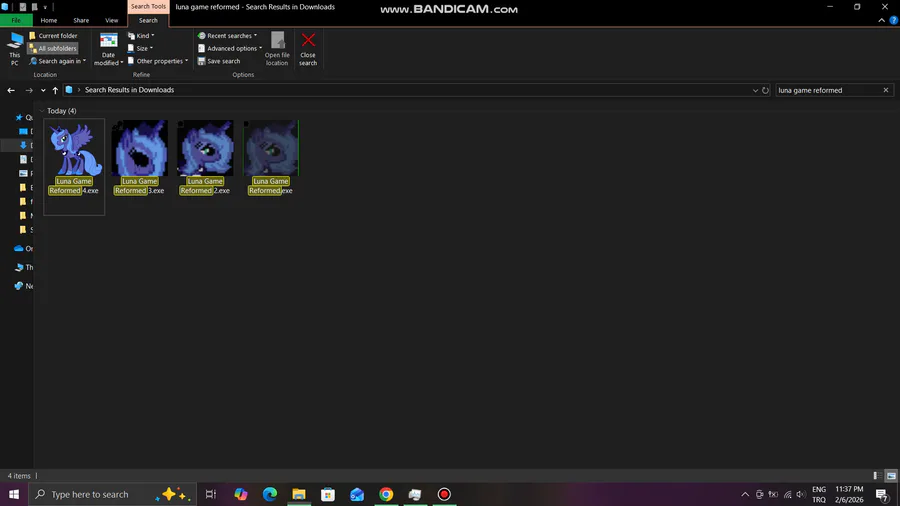Image resolution: width=900 pixels, height=506 pixels.
Task: Open volume control in tray
Action: 801,494
